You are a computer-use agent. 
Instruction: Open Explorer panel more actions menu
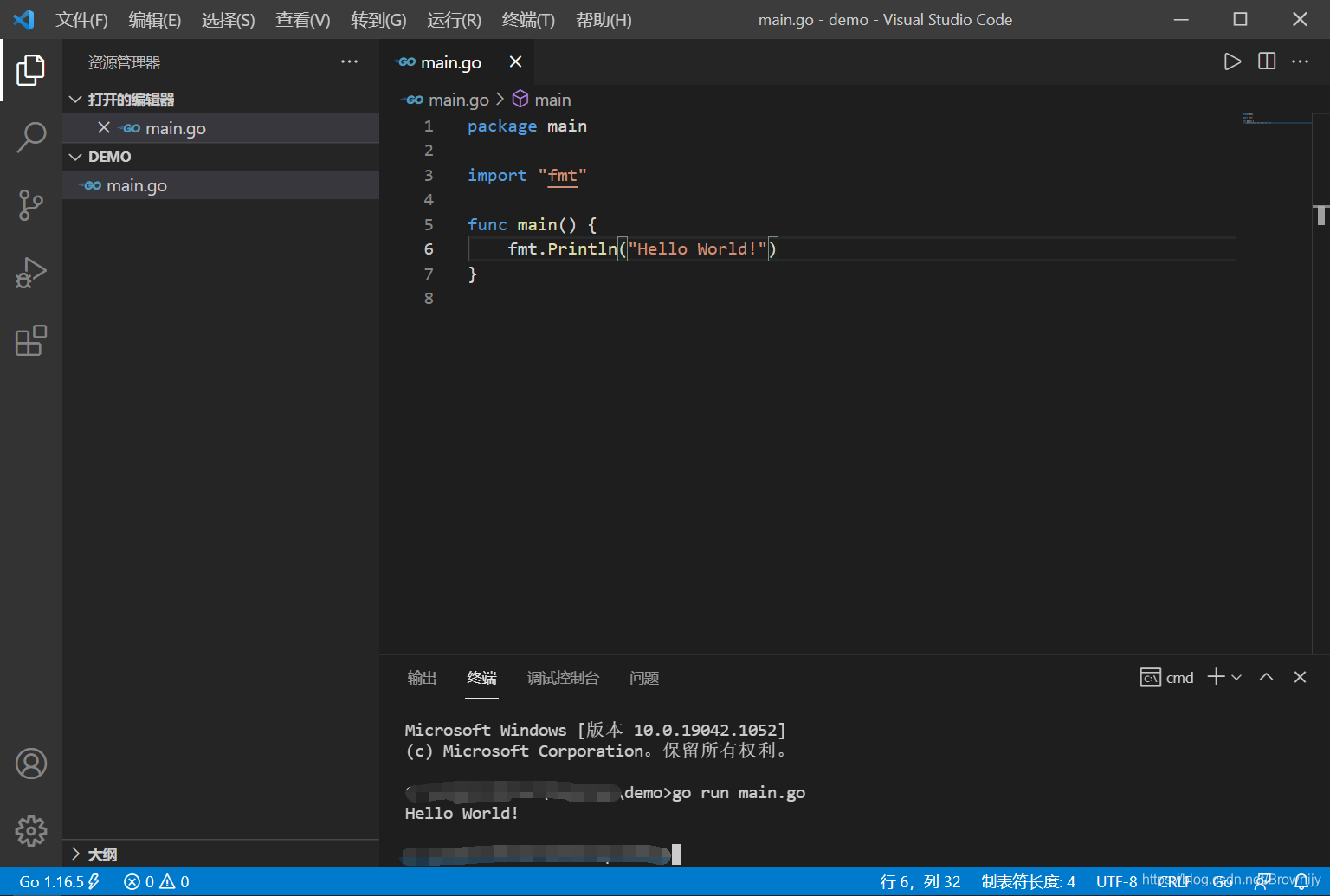349,61
